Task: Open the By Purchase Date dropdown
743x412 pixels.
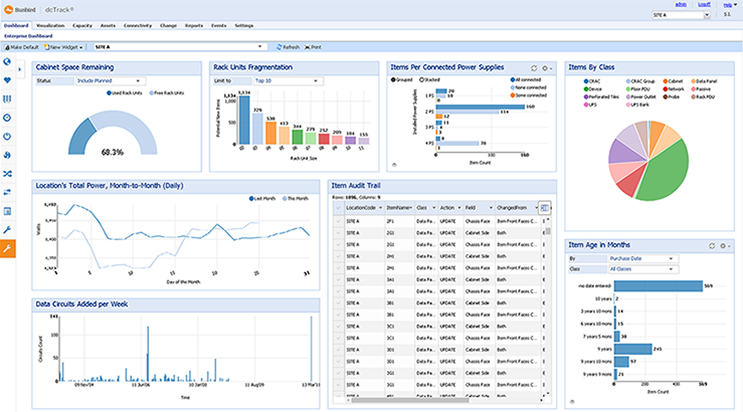Action: coord(643,259)
